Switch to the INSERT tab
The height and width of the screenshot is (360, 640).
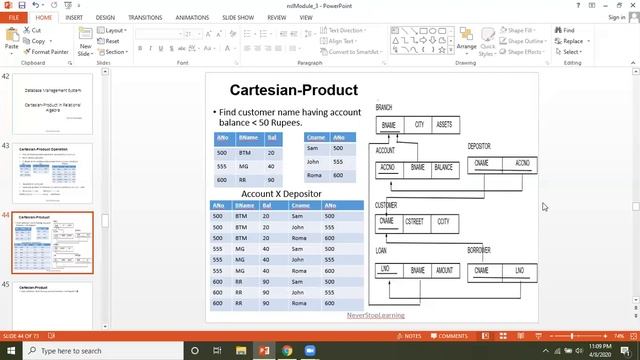(74, 18)
